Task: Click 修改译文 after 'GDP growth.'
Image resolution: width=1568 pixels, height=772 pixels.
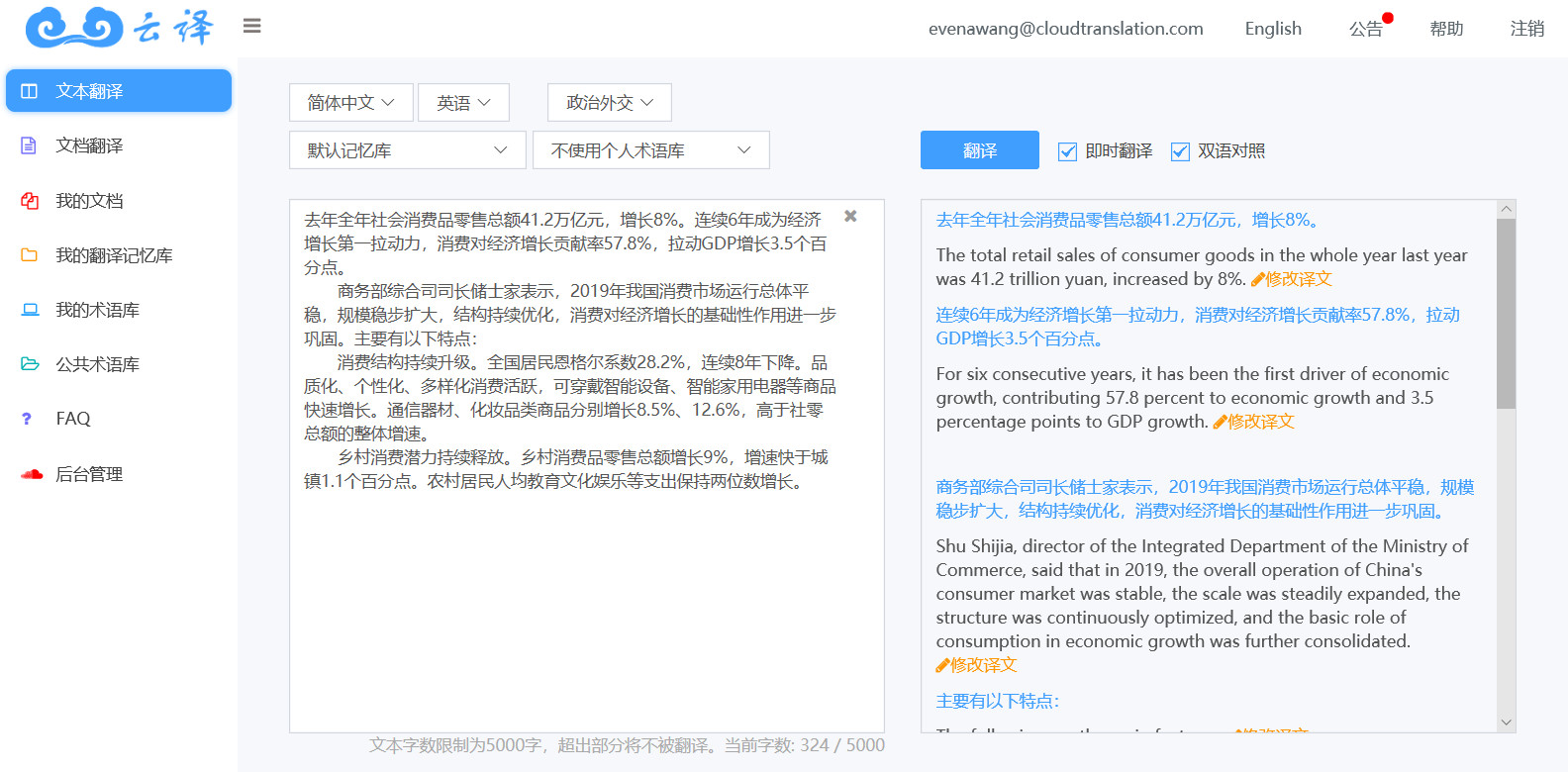Action: point(1261,422)
